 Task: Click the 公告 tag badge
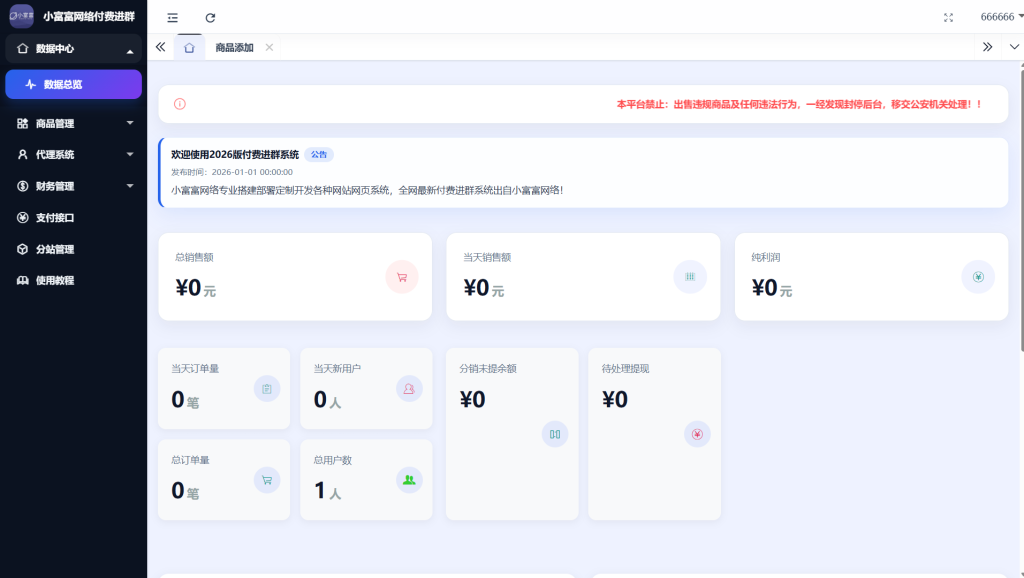point(319,155)
